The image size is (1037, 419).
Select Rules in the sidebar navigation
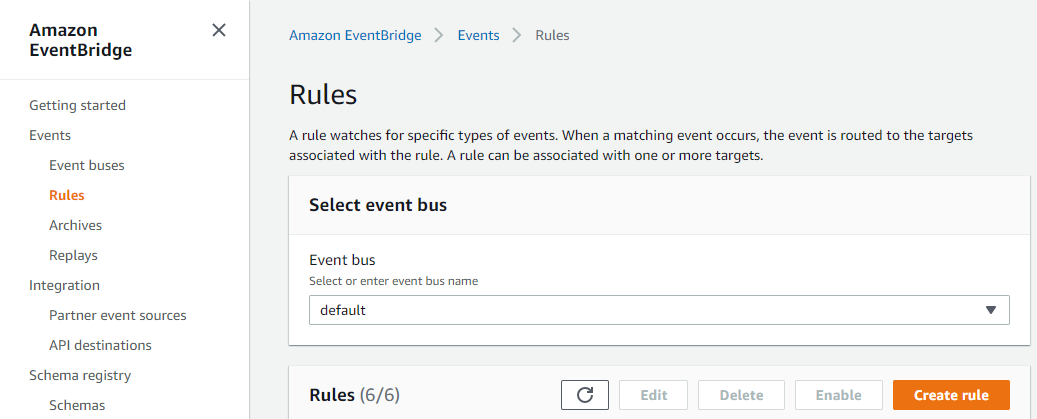pos(67,195)
